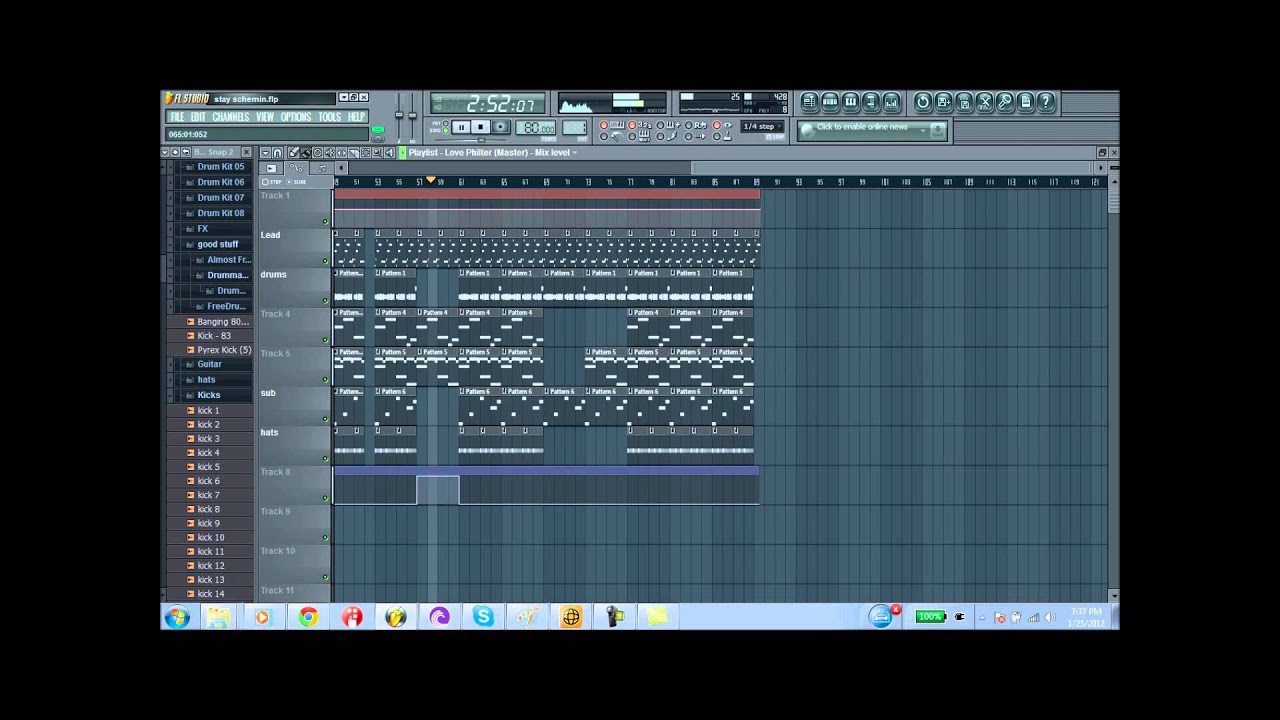Click the music note view icon above tracks
This screenshot has width=1280, height=720.
(x=321, y=168)
